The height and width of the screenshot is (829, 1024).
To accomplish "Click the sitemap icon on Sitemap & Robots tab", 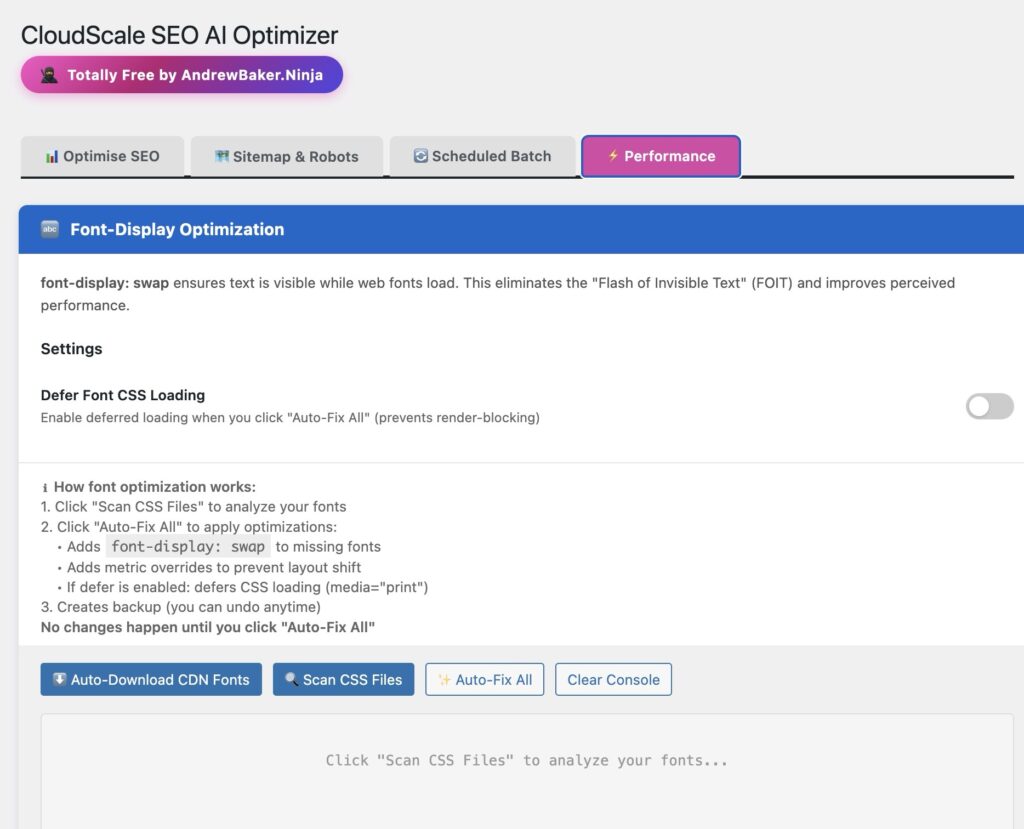I will (x=222, y=156).
